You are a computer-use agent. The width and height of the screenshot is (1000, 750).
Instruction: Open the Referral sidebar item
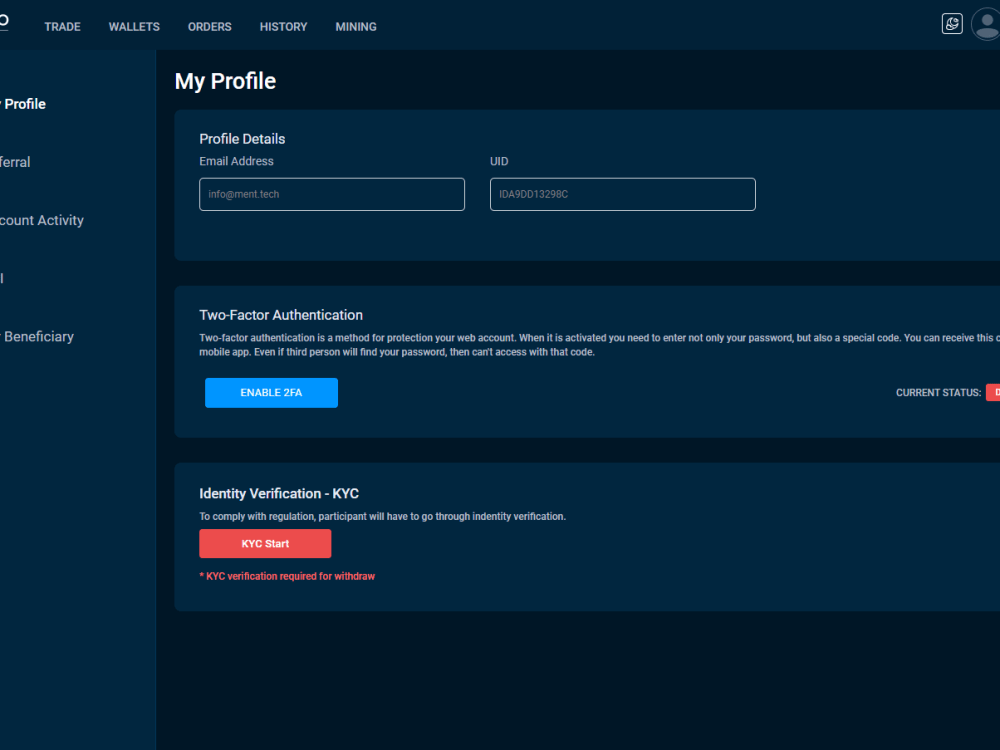tap(15, 162)
